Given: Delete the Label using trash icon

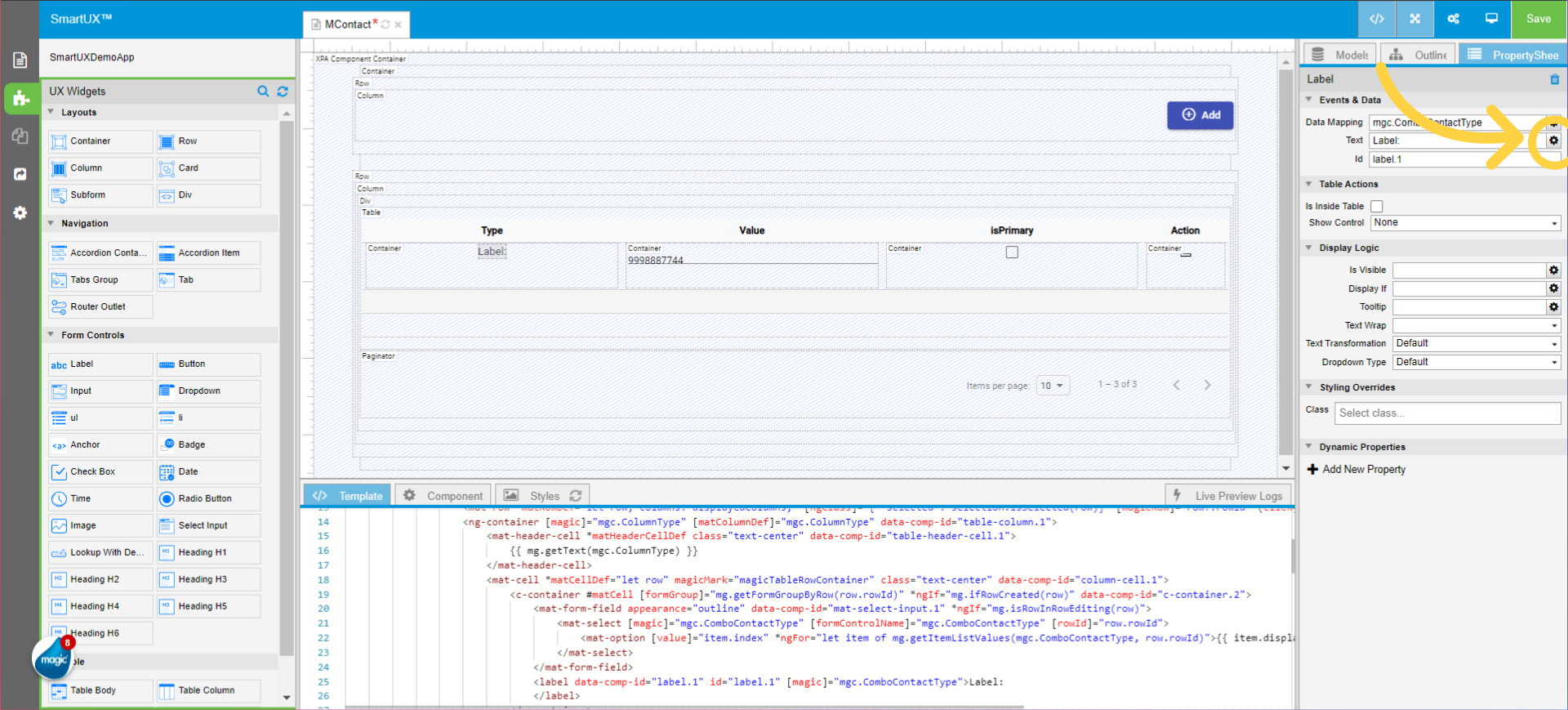Looking at the screenshot, I should click(1554, 79).
